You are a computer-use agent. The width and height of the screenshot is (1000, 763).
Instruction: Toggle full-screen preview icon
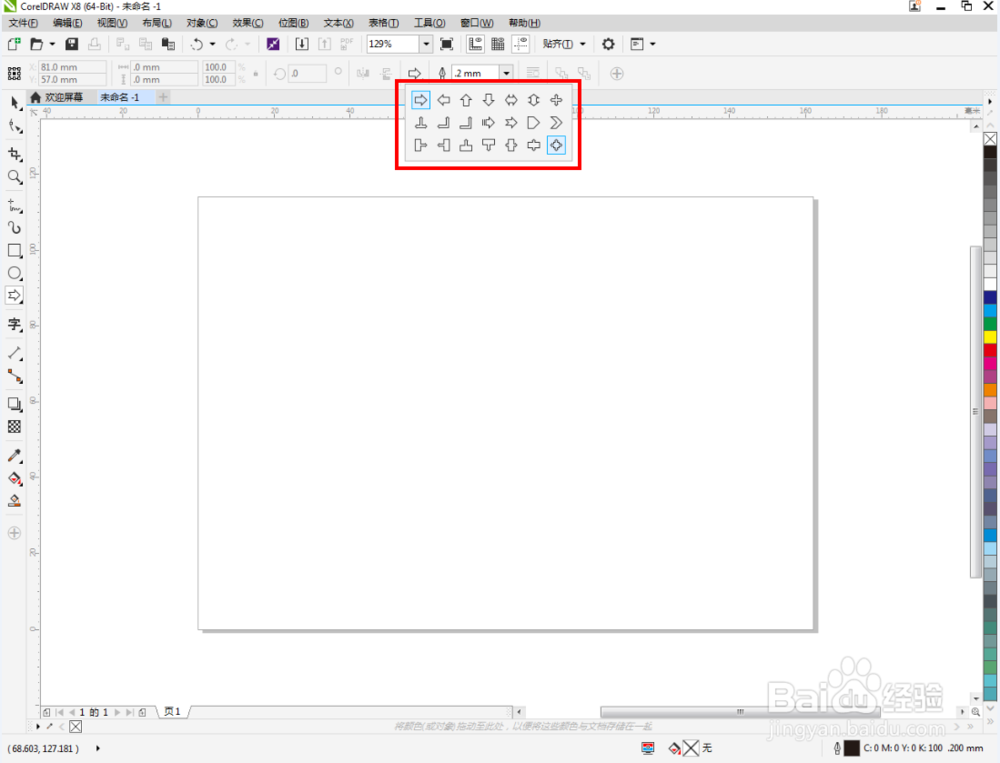tap(446, 44)
